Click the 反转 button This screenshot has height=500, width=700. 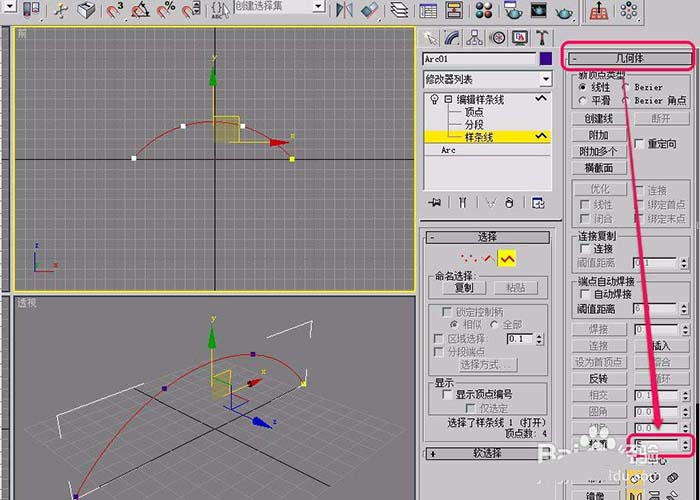(598, 378)
